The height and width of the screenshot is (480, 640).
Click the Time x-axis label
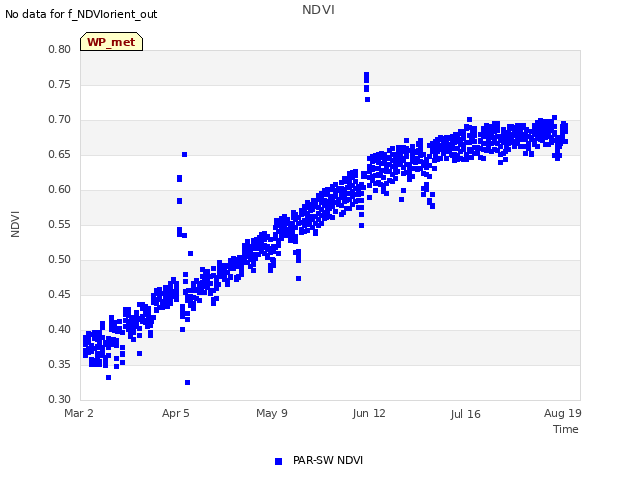(566, 429)
